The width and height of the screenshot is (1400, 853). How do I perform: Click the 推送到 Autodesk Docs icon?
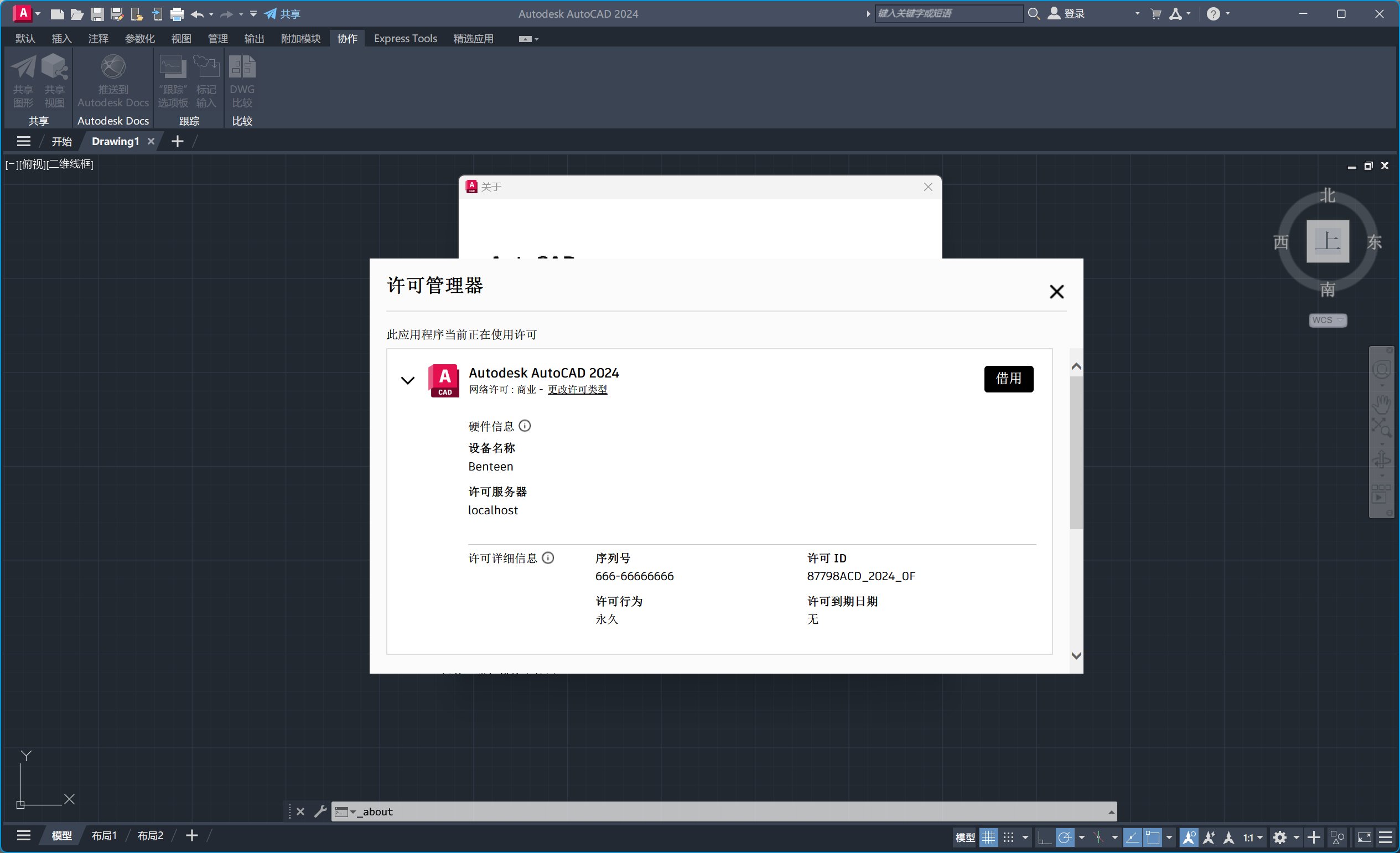click(113, 81)
